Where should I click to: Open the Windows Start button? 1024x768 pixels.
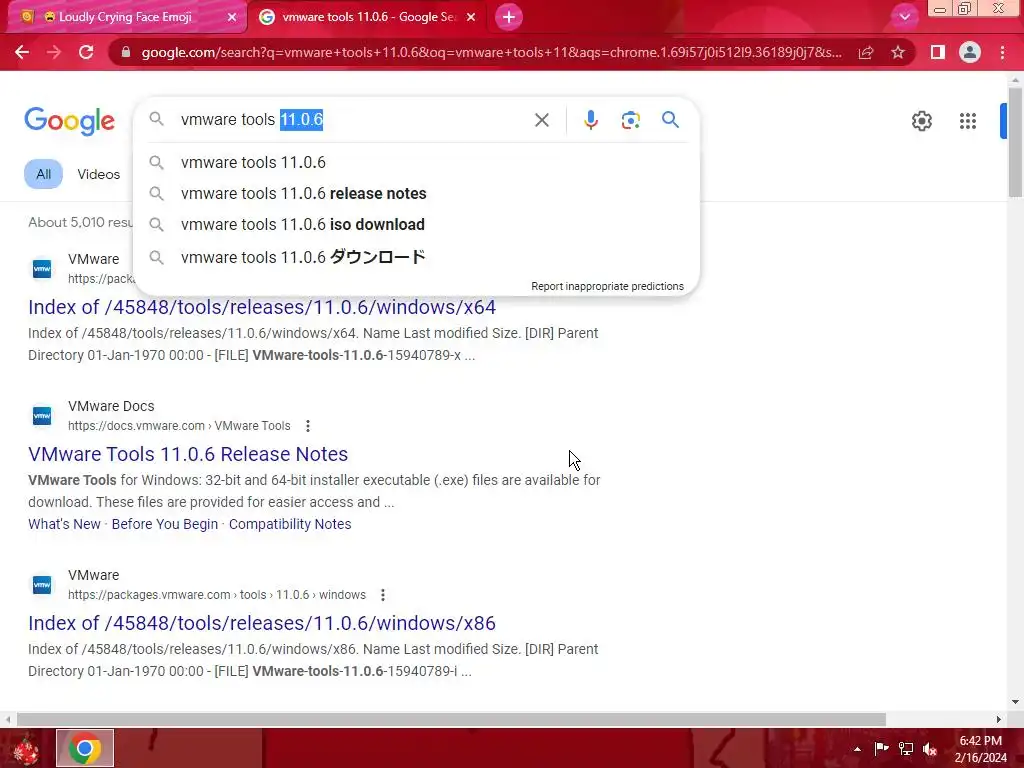(x=25, y=748)
